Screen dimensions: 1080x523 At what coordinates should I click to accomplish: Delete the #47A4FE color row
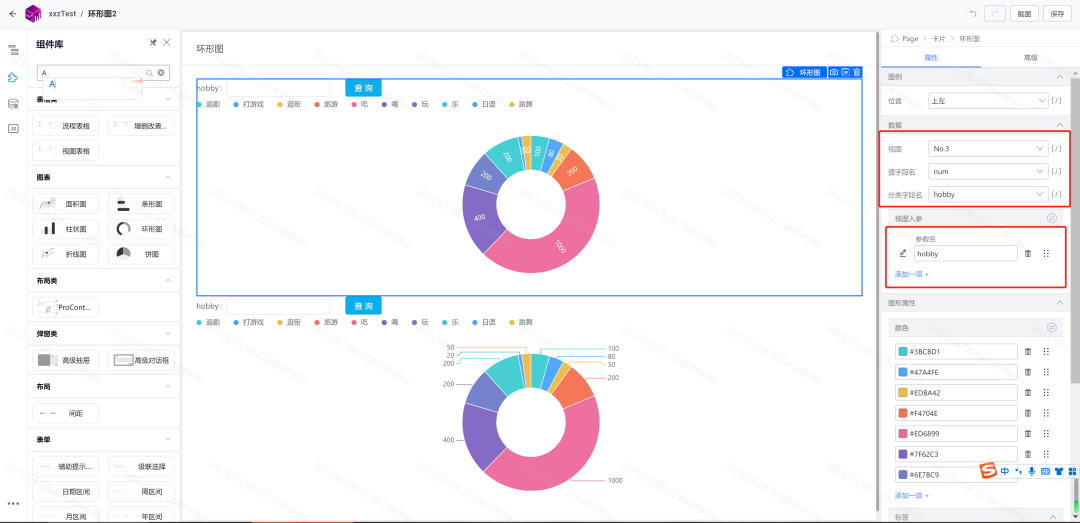coord(1028,372)
